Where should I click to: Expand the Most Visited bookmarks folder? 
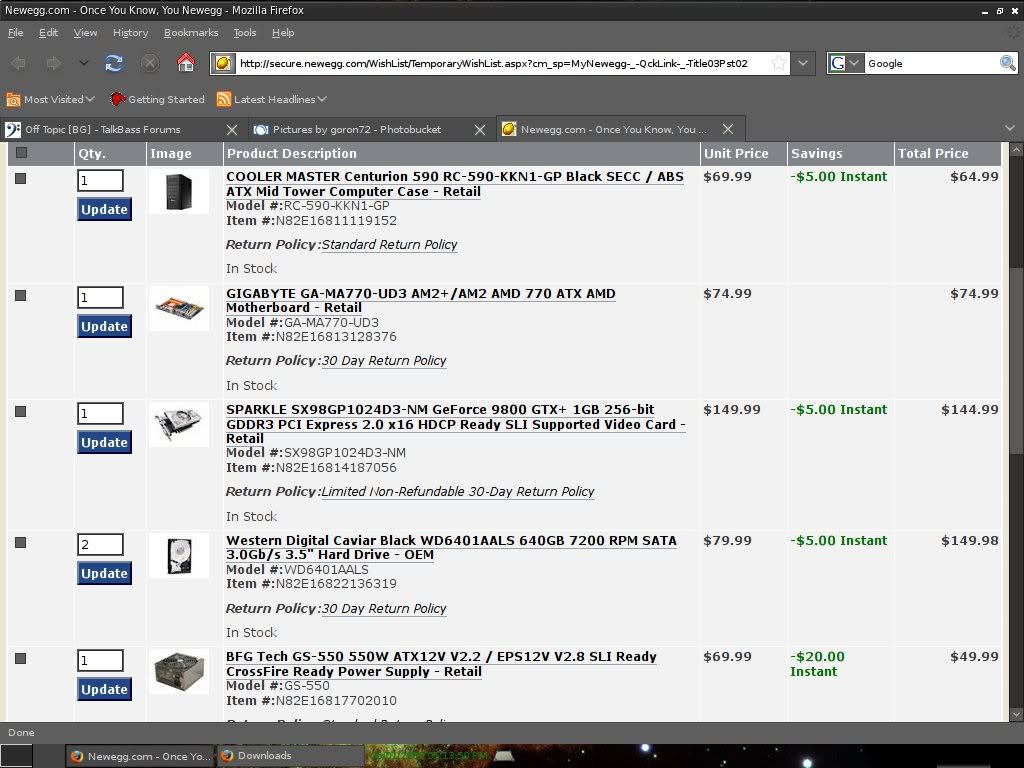tap(51, 99)
